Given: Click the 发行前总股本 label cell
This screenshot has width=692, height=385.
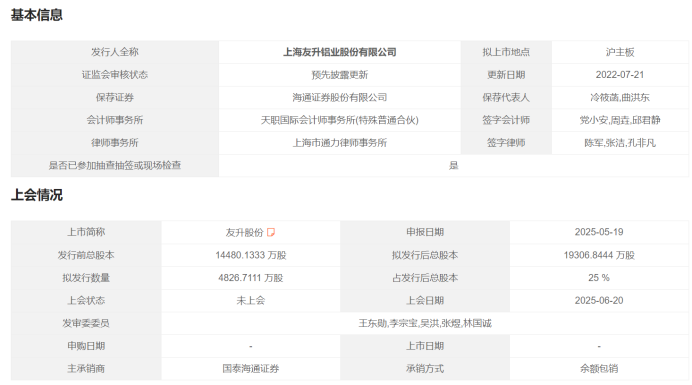Looking at the screenshot, I should (86, 255).
